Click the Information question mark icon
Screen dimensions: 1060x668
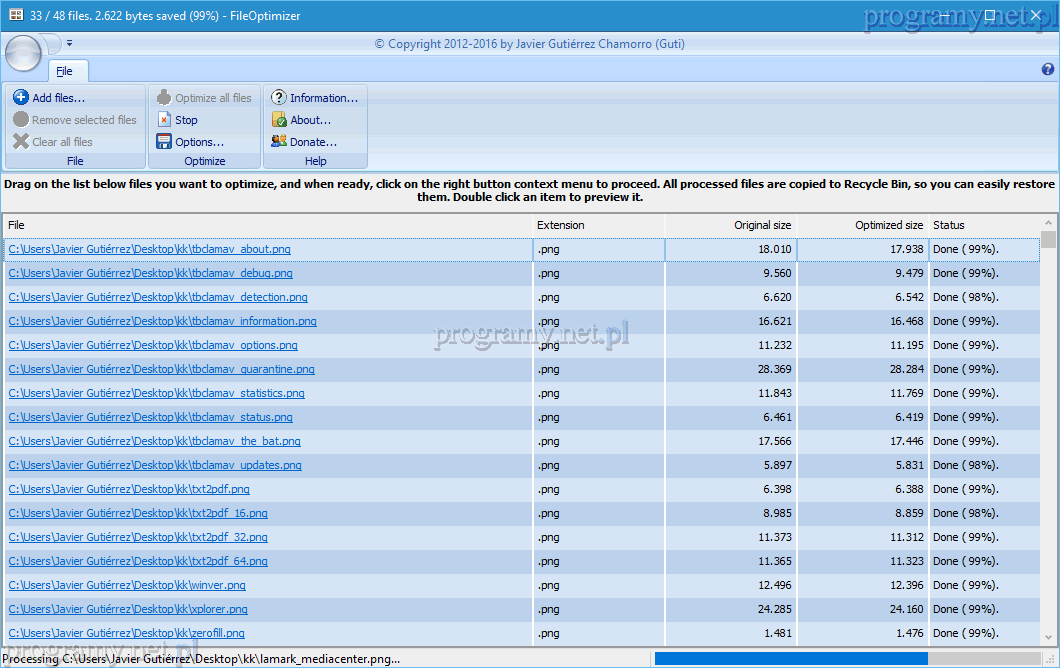tap(279, 98)
